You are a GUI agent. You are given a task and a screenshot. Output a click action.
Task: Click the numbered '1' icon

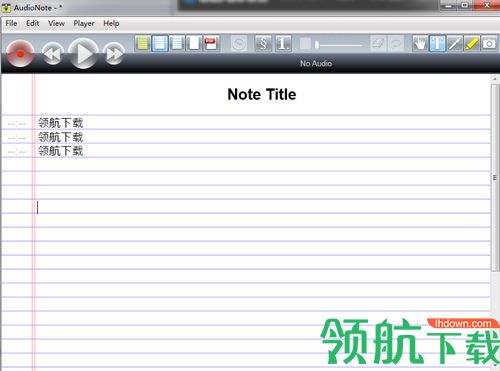(x=283, y=43)
